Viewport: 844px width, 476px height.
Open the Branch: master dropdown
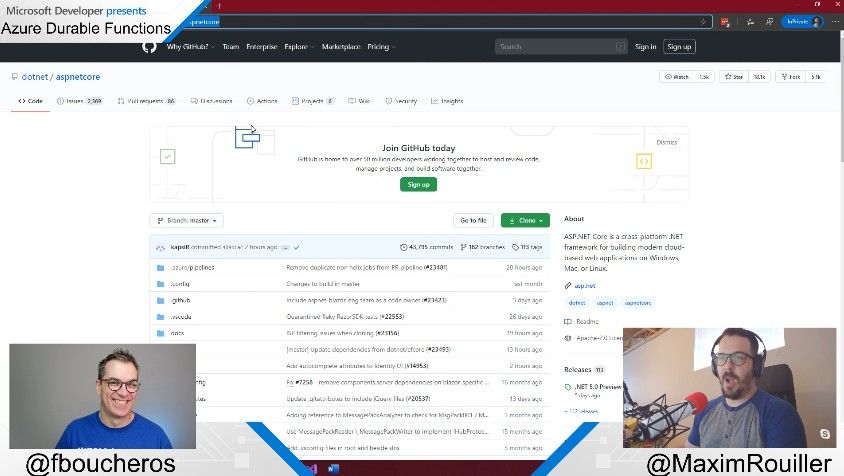click(x=186, y=220)
